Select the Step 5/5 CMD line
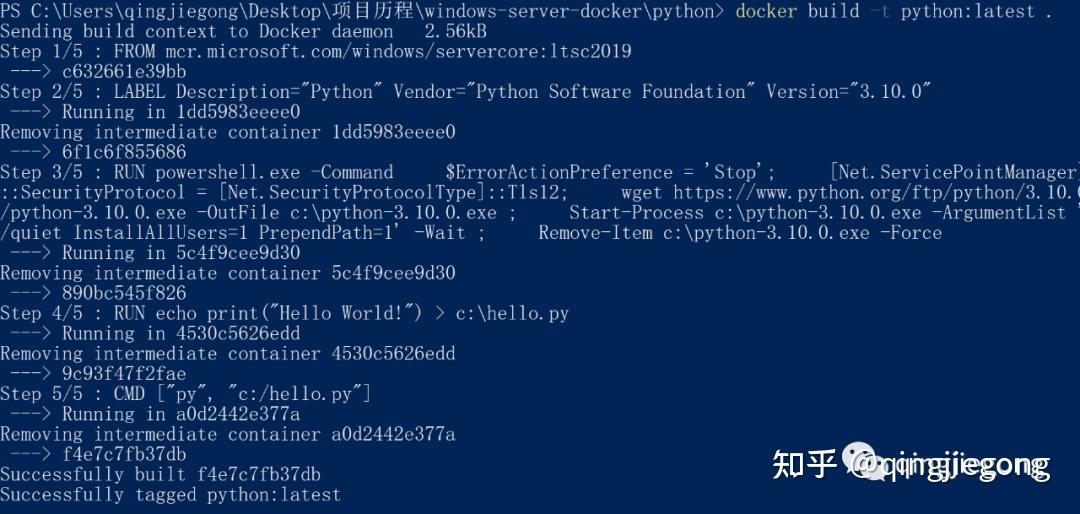Image resolution: width=1080 pixels, height=514 pixels. 185,394
